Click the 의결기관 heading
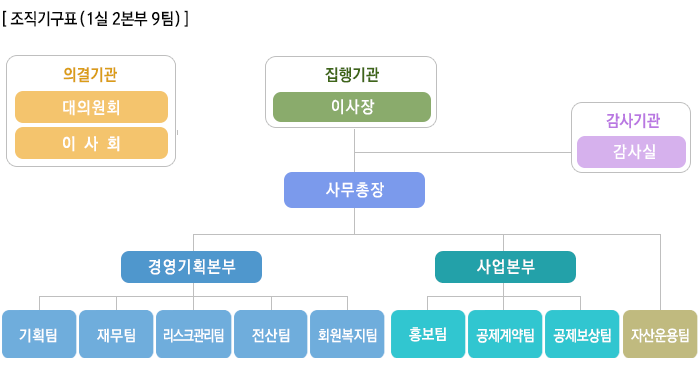The image size is (699, 382). coord(90,74)
